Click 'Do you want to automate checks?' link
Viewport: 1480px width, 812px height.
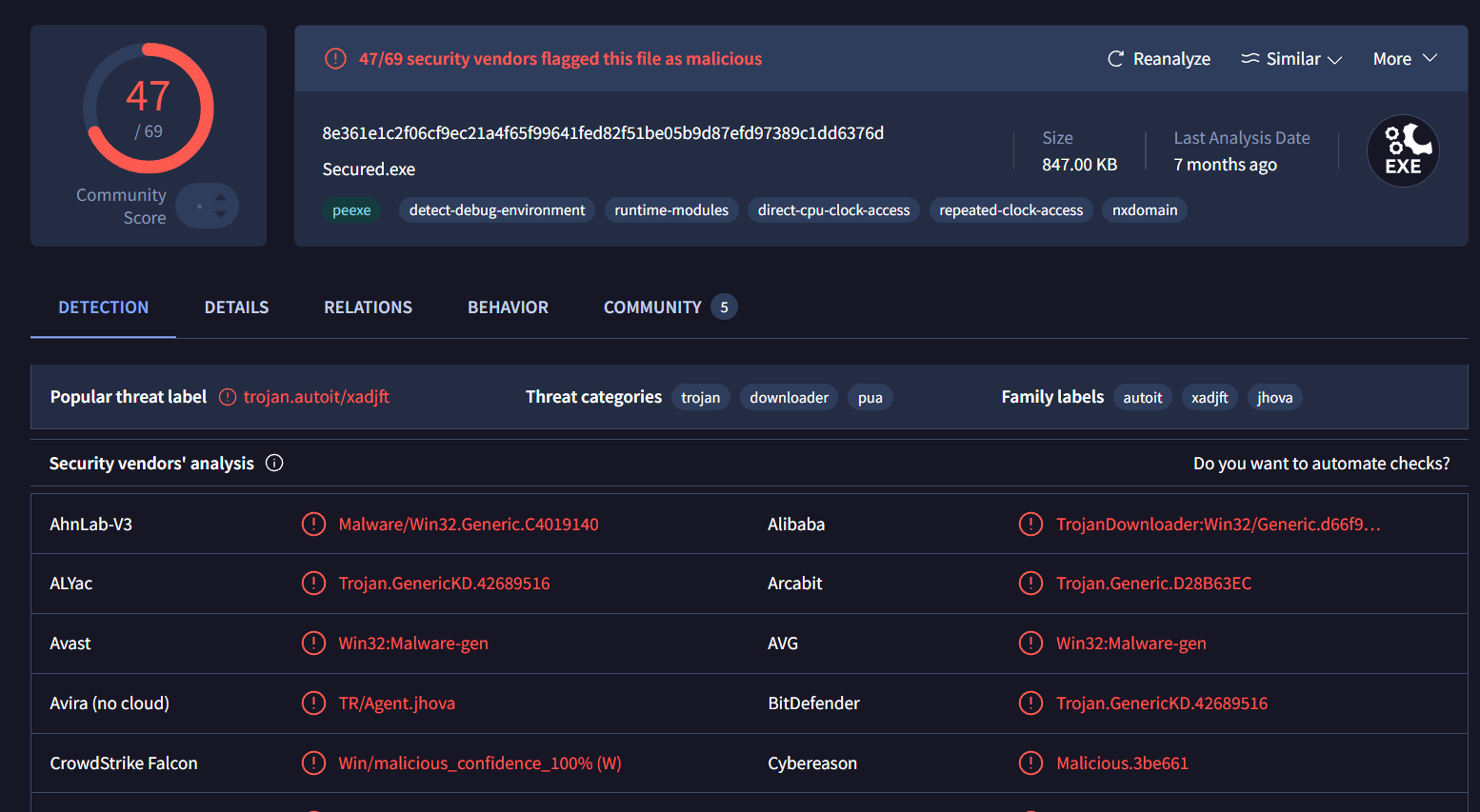click(x=1321, y=464)
